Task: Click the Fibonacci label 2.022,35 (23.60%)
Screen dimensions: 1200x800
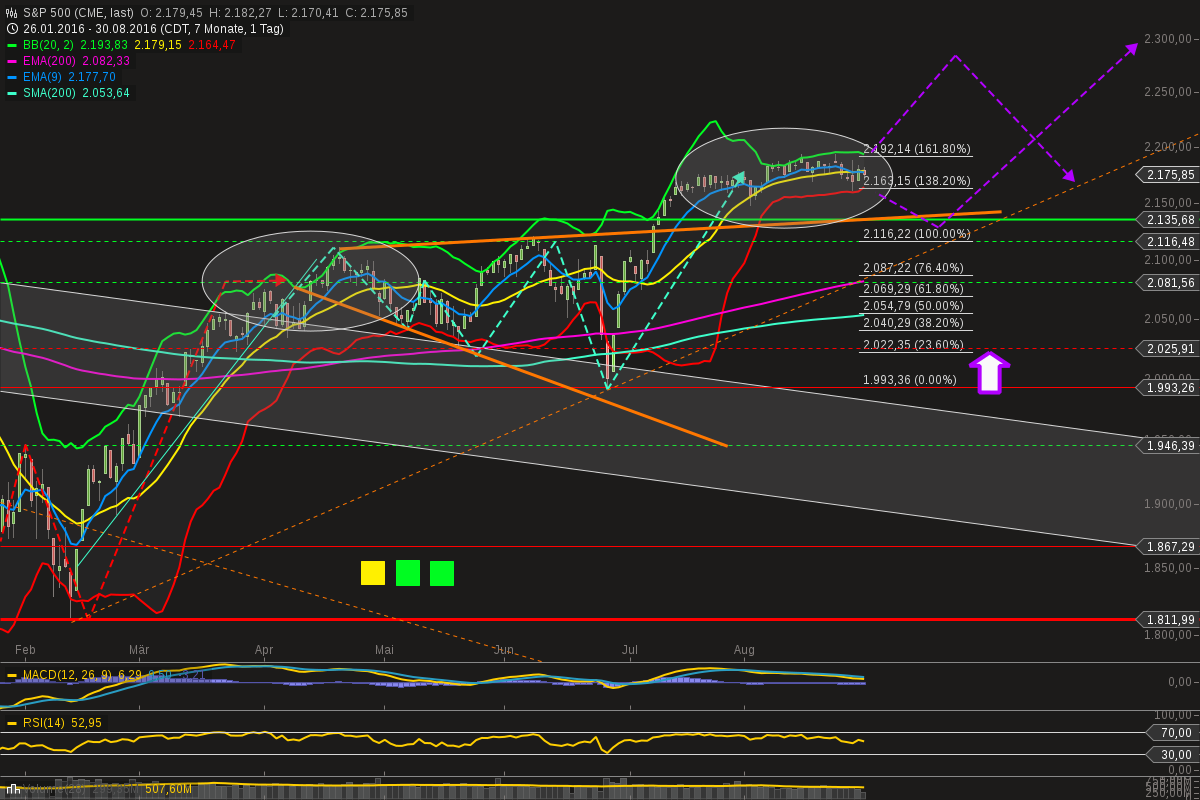Action: pos(913,345)
